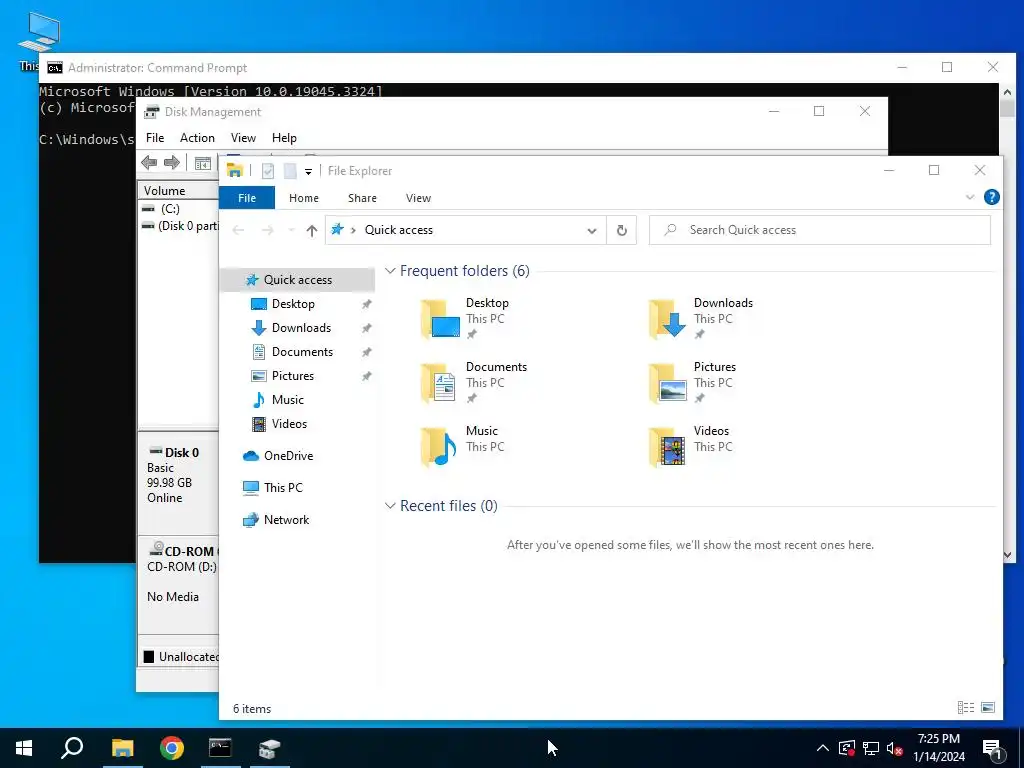Open the File menu in Disk Management
This screenshot has width=1024, height=768.
click(155, 138)
